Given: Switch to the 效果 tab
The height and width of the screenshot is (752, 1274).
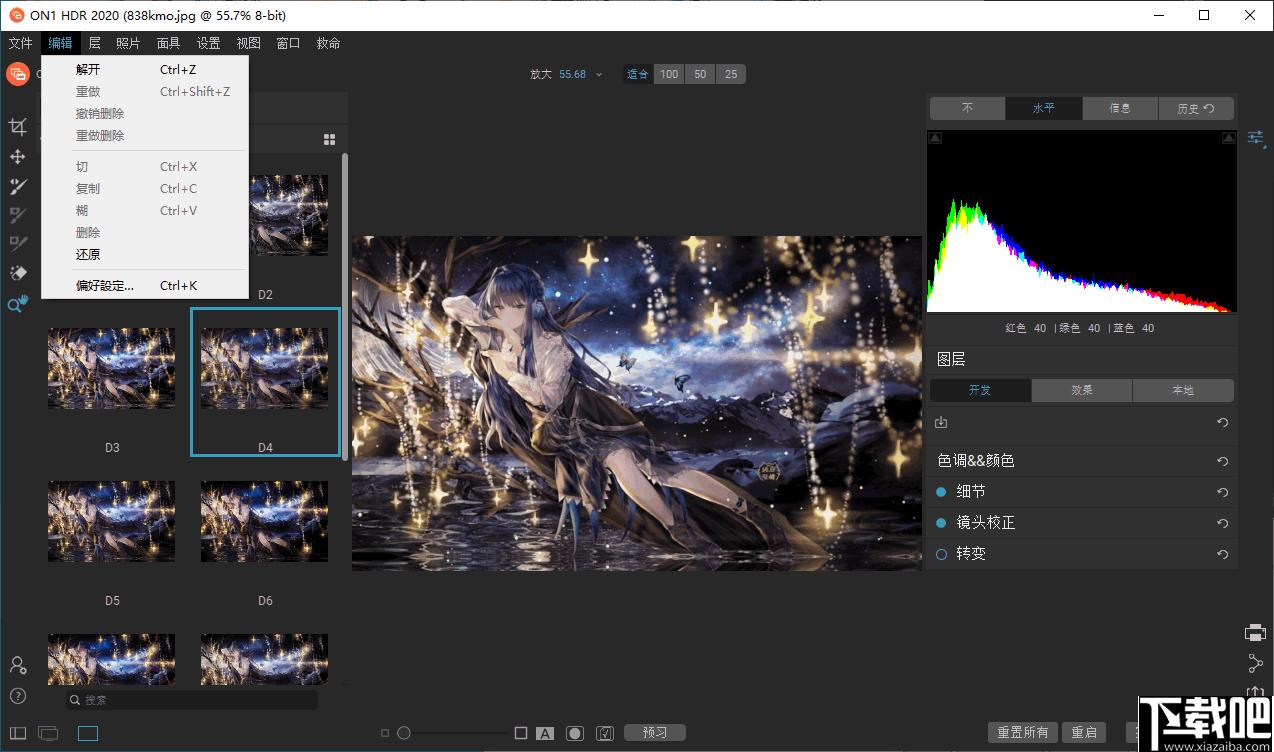Looking at the screenshot, I should click(1082, 390).
